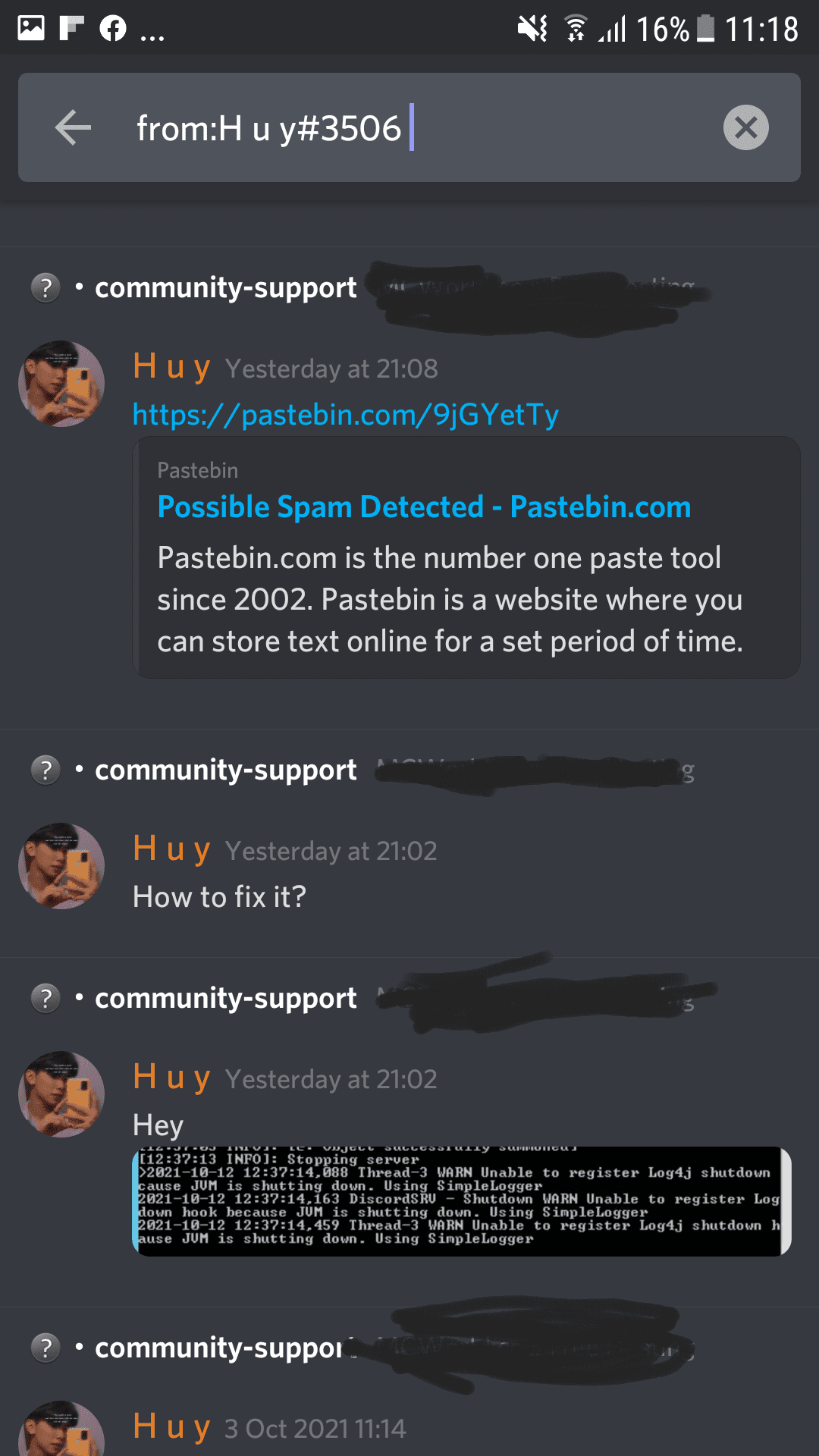Tap Huy's avatar next to 'How to fix it?'

point(61,866)
